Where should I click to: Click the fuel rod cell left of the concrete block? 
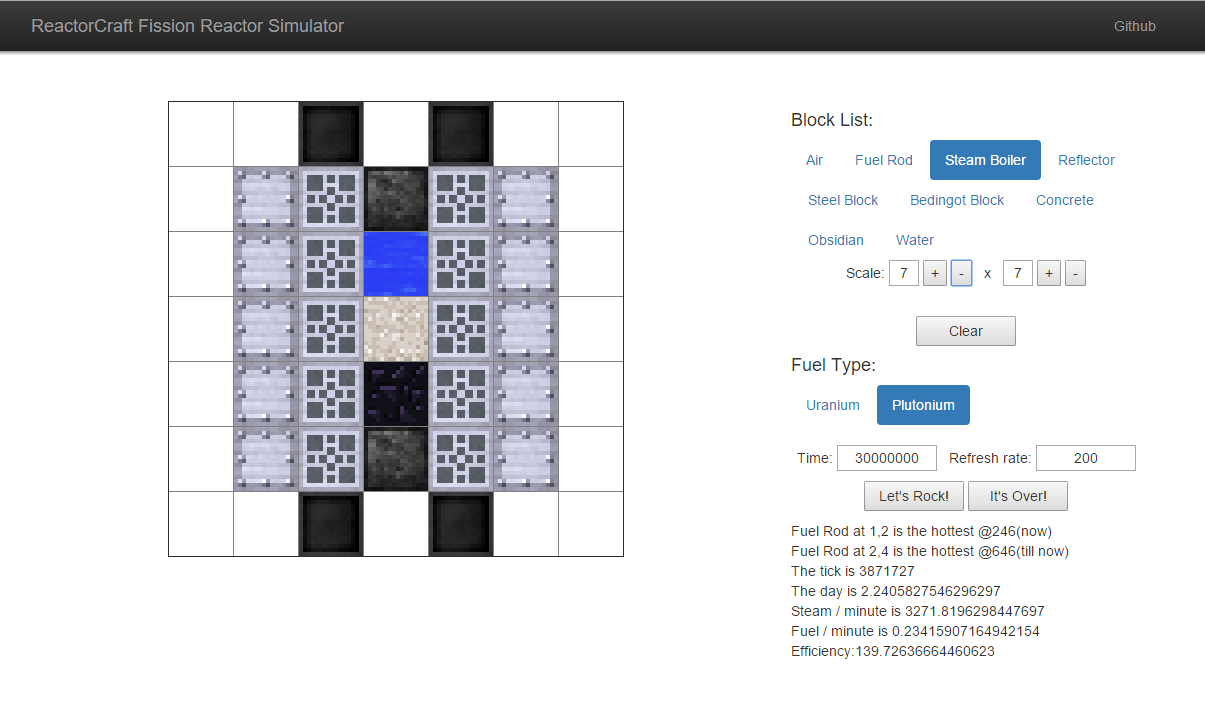(x=331, y=329)
